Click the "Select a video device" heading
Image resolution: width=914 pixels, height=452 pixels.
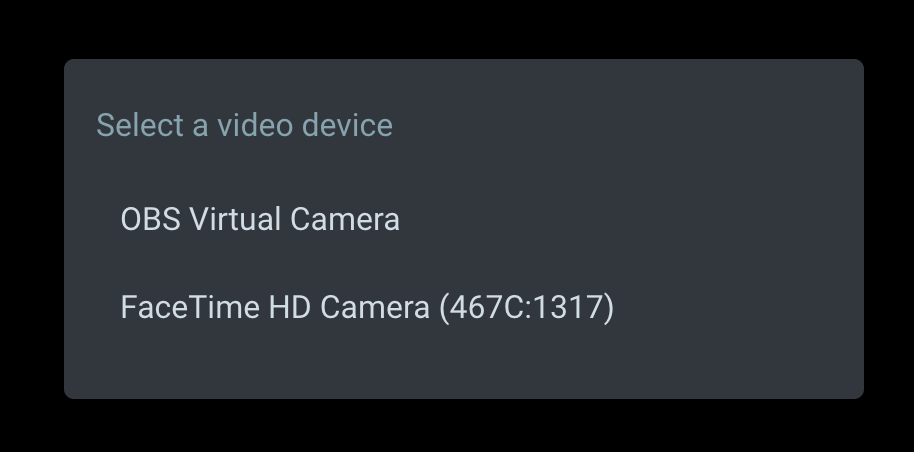(x=244, y=125)
